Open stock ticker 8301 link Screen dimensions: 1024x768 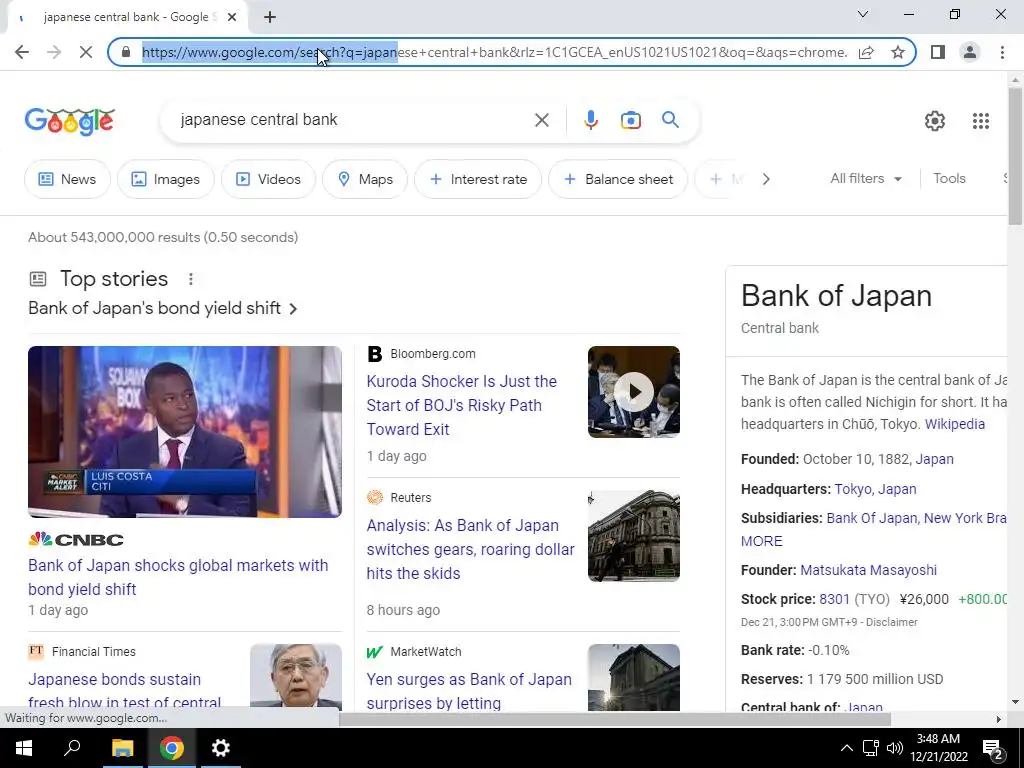click(x=835, y=600)
